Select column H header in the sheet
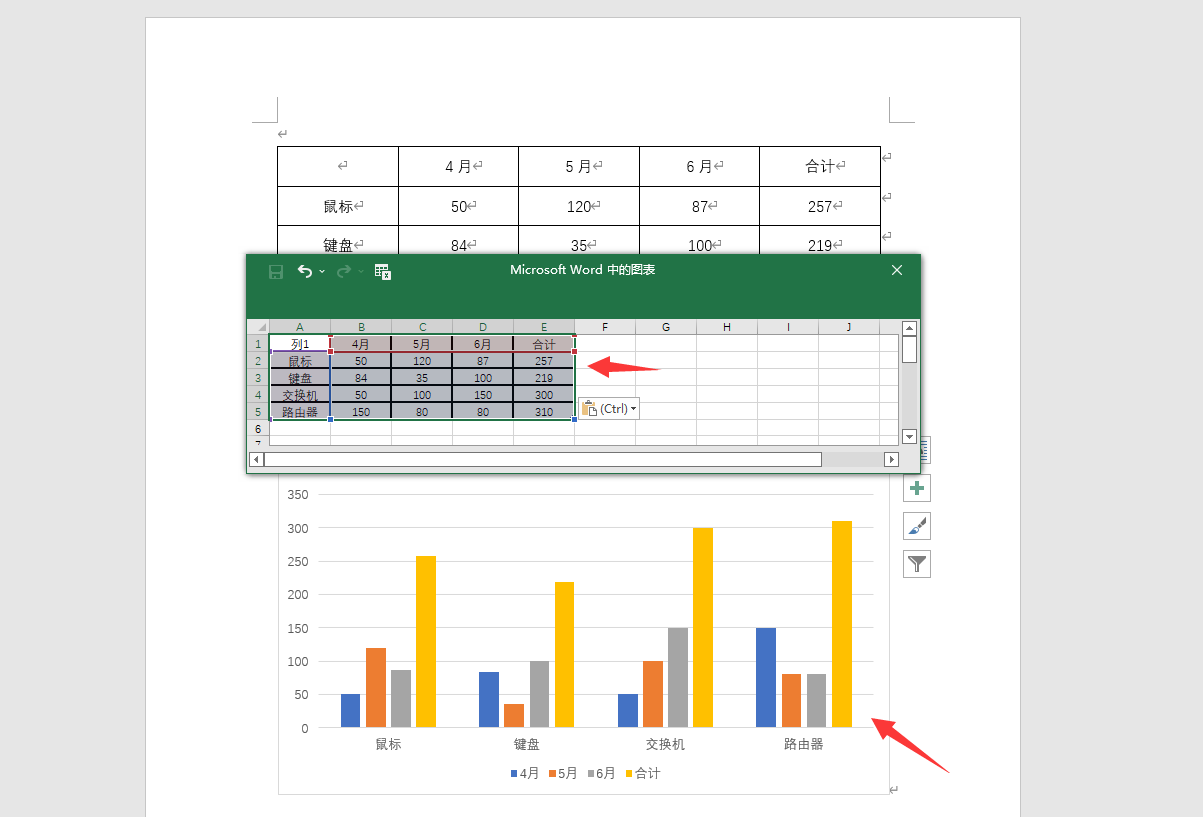Image resolution: width=1203 pixels, height=817 pixels. (727, 327)
